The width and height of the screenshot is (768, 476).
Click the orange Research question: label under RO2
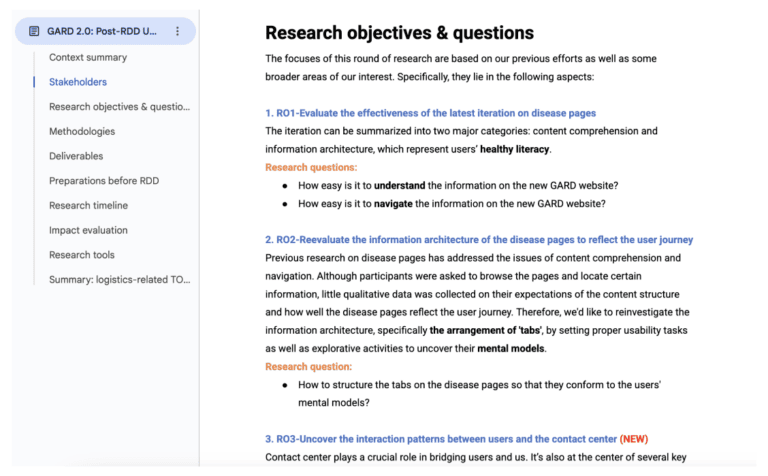309,367
